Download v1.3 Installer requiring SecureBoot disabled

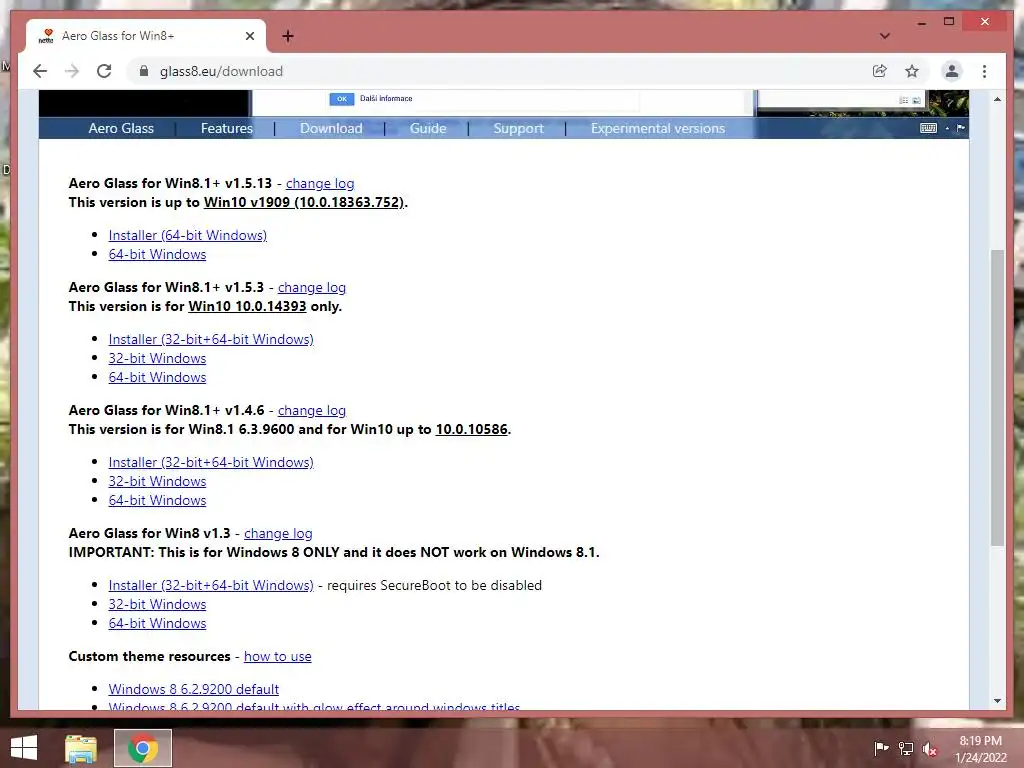tap(211, 585)
